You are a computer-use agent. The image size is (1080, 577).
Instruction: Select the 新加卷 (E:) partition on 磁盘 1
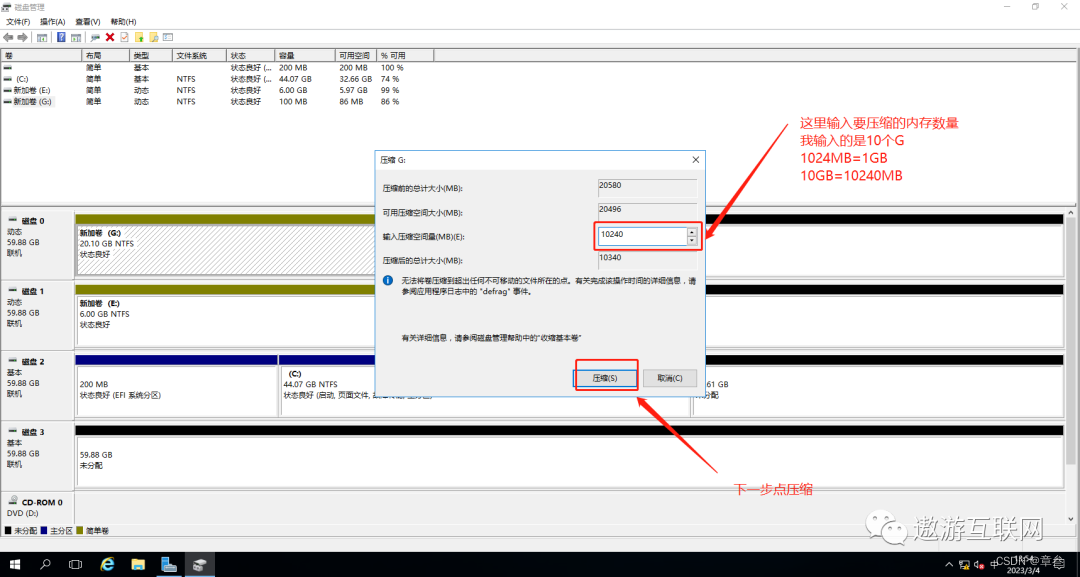tap(225, 320)
